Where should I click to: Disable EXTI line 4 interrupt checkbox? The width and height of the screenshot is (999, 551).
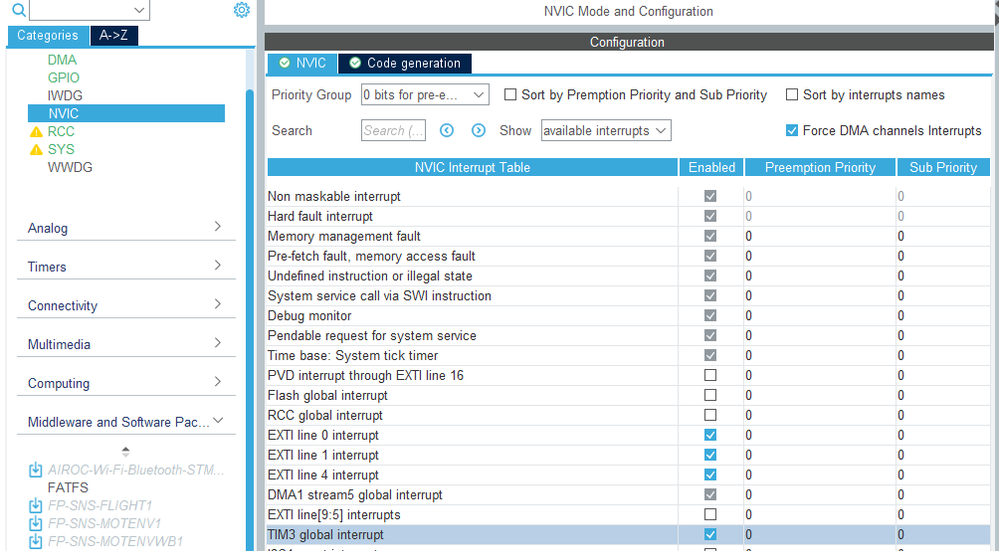click(x=710, y=475)
